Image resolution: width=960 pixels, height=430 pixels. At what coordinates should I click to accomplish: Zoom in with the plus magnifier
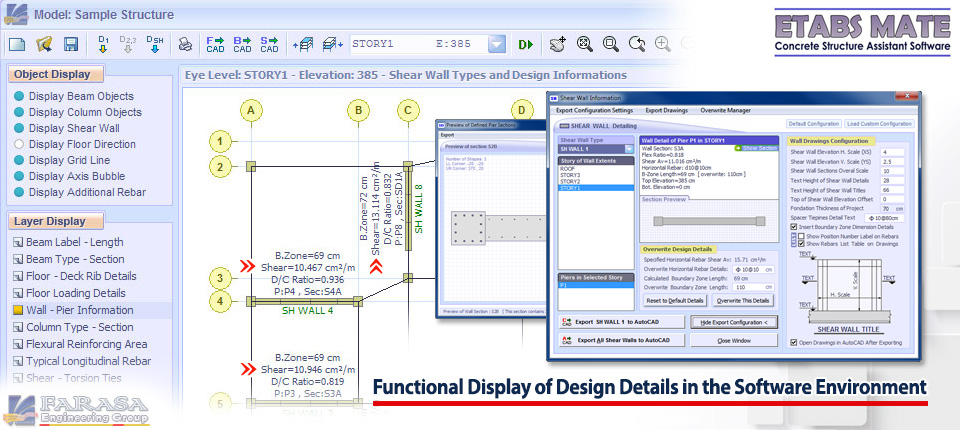click(x=662, y=43)
